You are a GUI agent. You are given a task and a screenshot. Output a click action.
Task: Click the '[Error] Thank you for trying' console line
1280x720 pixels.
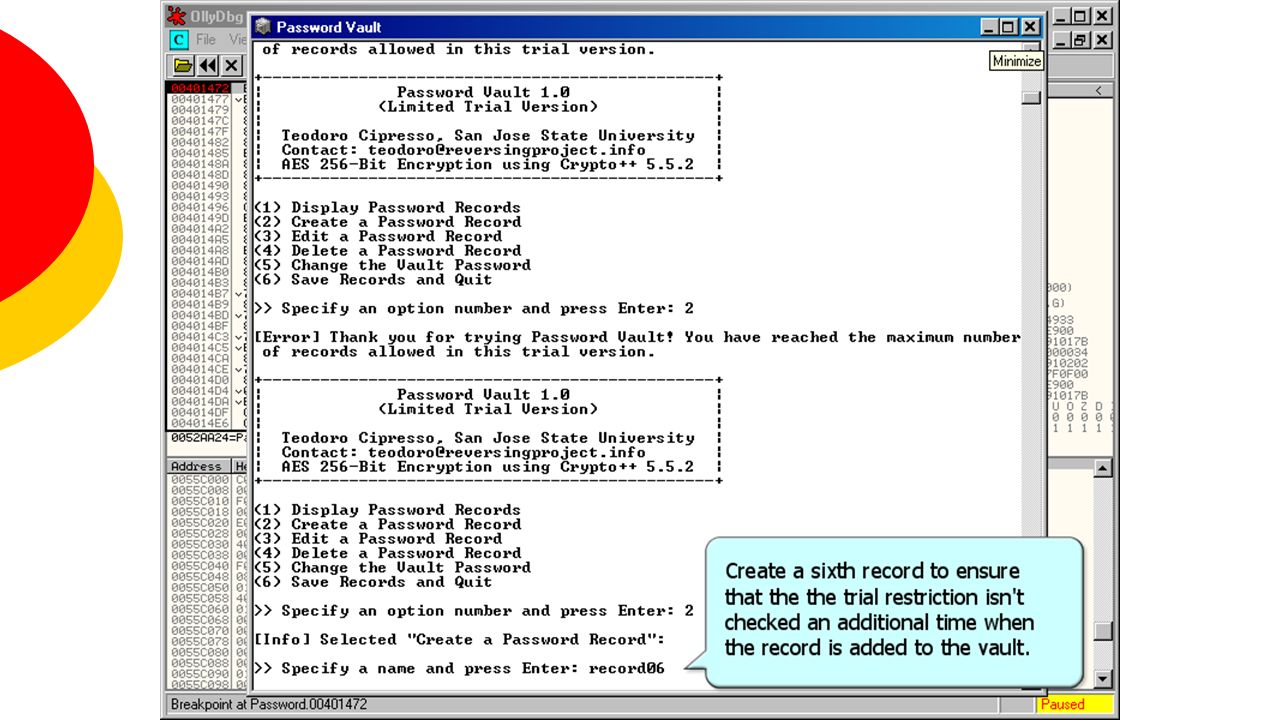[638, 337]
